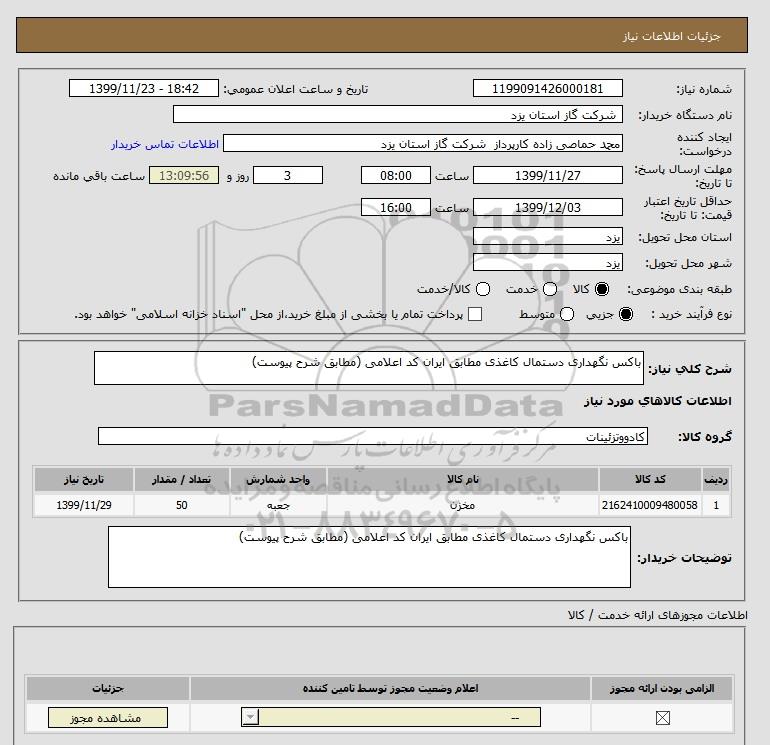Click product code cell 2162410009480058
The height and width of the screenshot is (745, 770).
650,505
